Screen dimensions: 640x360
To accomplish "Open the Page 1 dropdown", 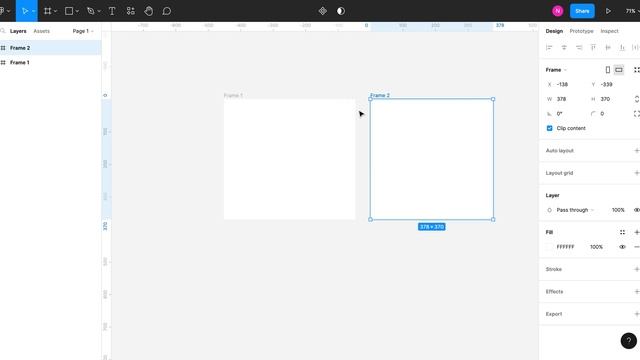I will click(83, 31).
